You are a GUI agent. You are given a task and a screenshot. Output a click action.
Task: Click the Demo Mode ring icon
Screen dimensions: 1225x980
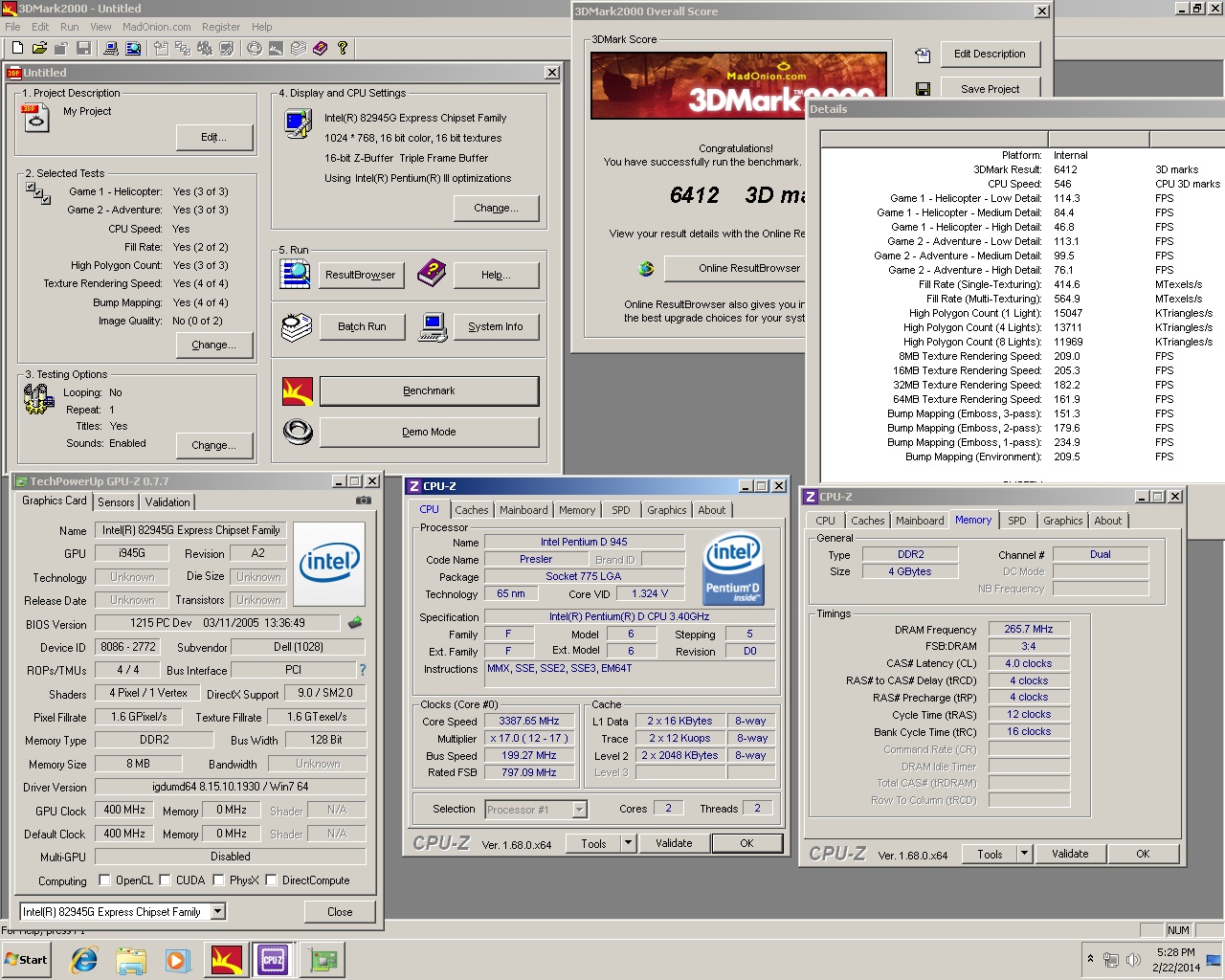[x=298, y=432]
